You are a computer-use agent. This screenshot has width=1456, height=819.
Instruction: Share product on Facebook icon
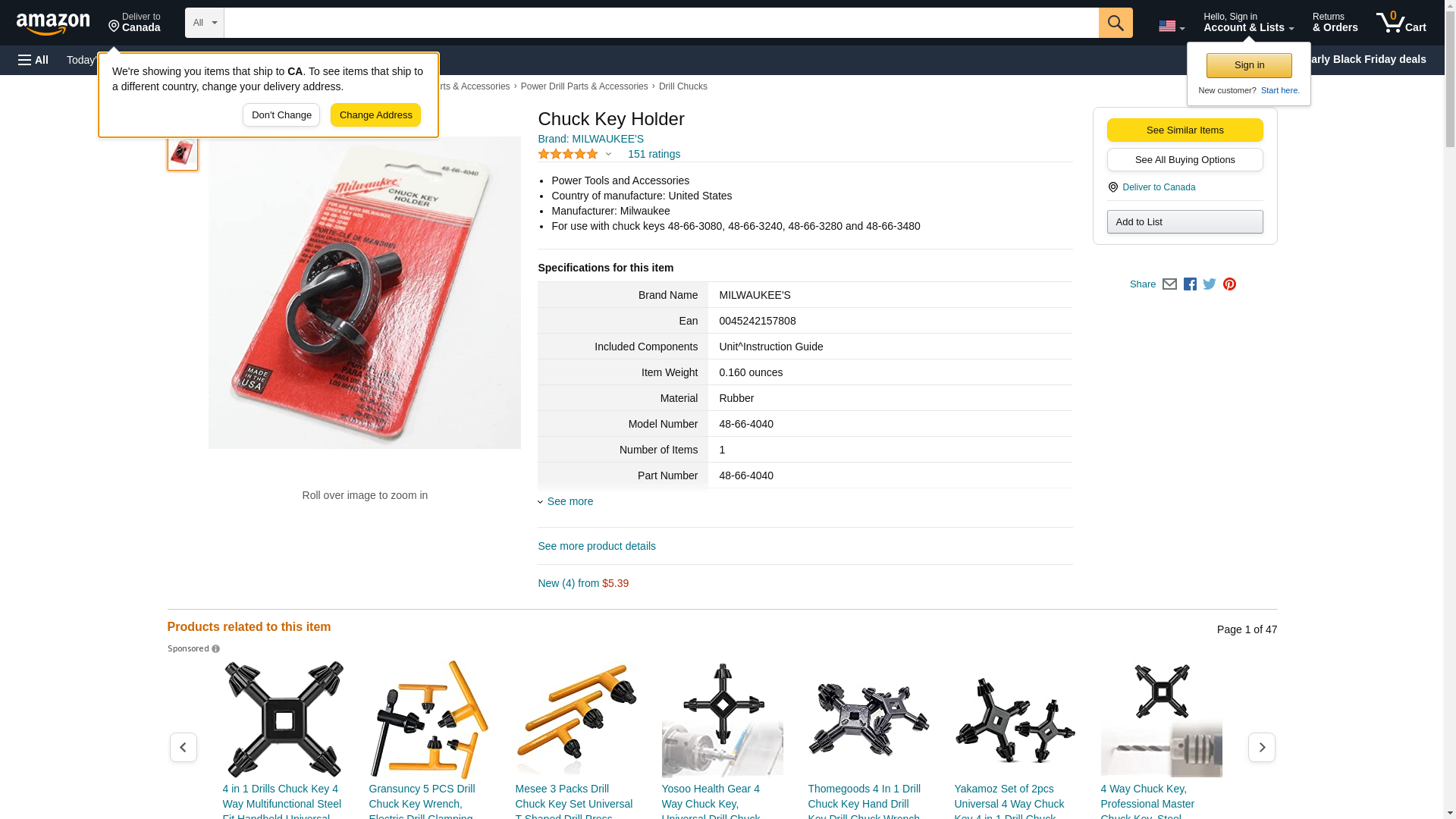pos(1190,284)
